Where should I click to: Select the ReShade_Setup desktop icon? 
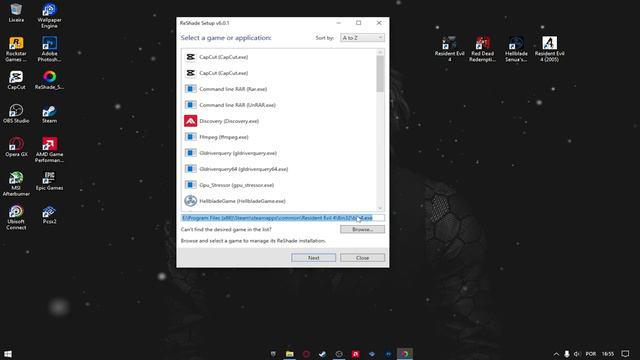pos(49,80)
